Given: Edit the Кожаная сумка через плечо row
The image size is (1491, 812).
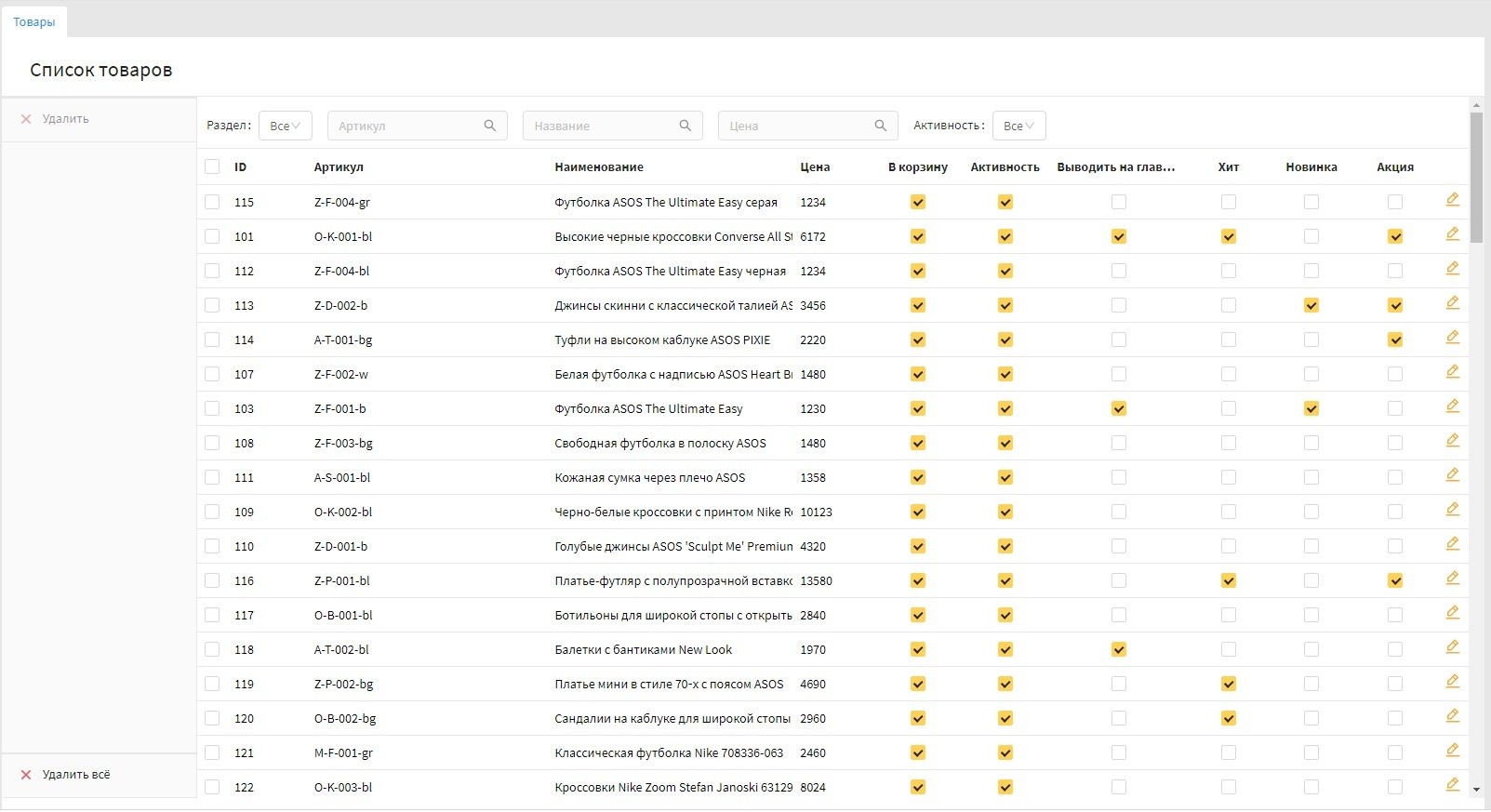Looking at the screenshot, I should 1452,475.
